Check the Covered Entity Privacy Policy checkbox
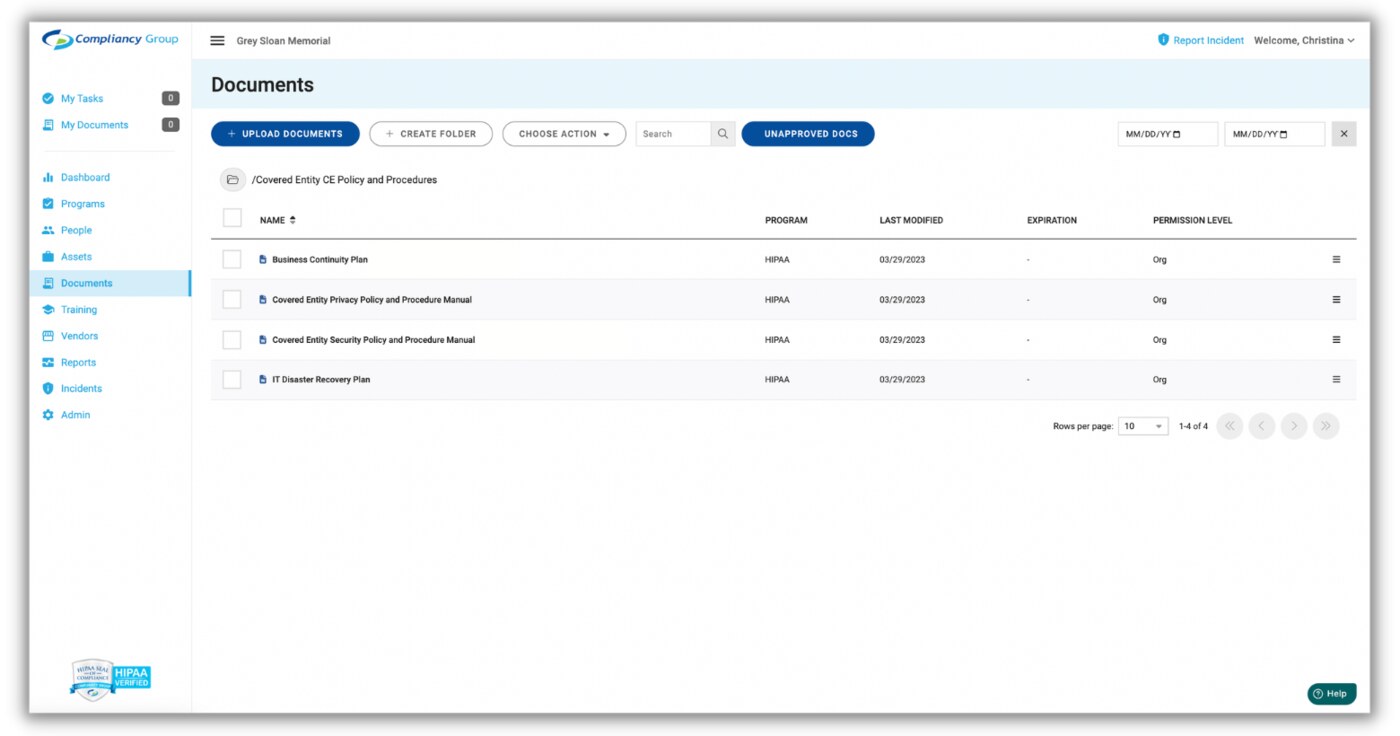Image resolution: width=1400 pixels, height=736 pixels. coord(232,300)
